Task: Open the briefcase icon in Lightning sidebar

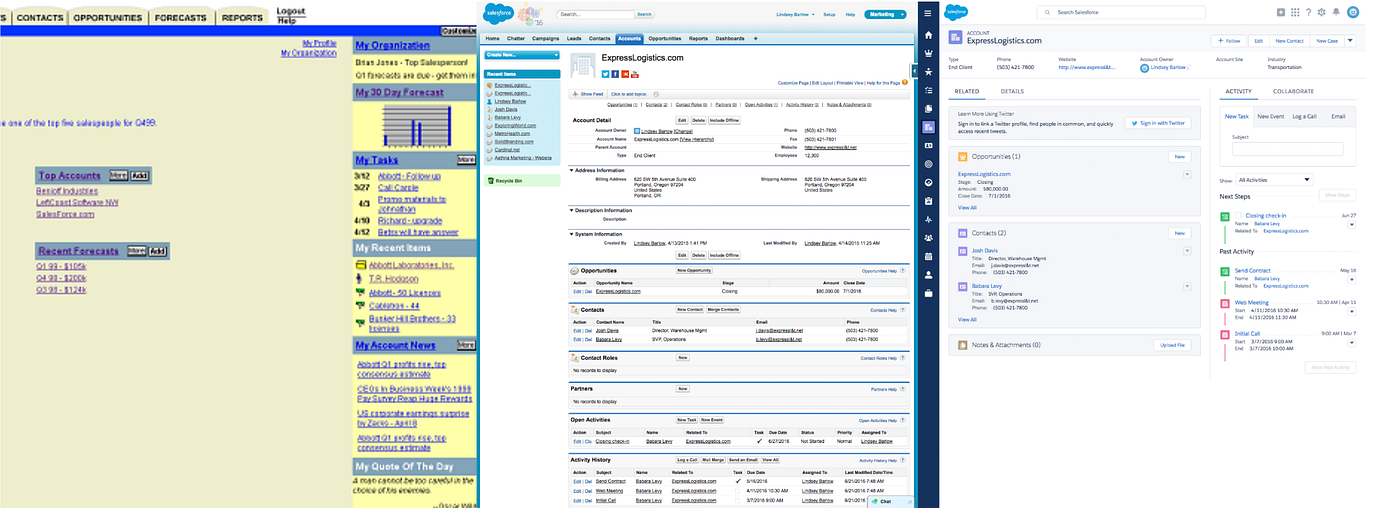Action: point(928,292)
